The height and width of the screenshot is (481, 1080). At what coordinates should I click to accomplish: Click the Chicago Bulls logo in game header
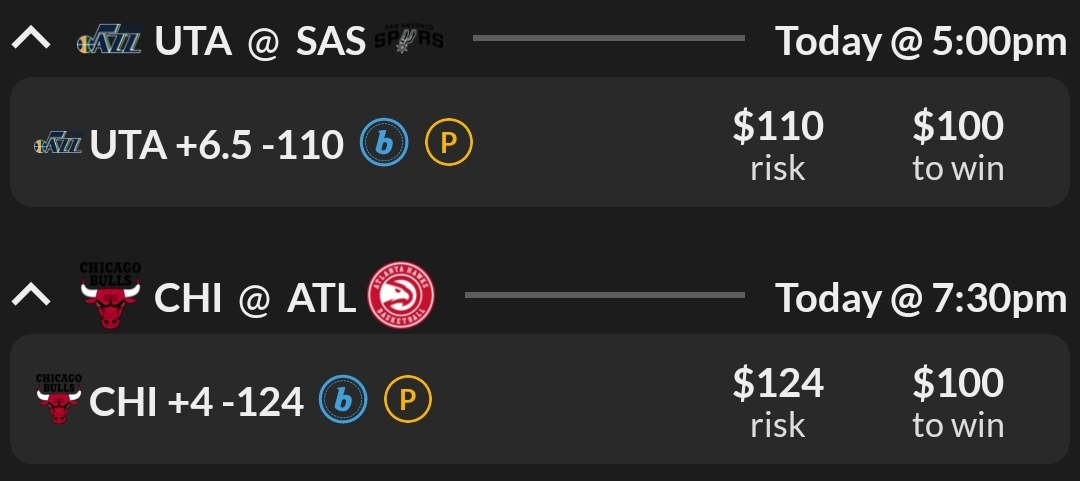[110, 294]
